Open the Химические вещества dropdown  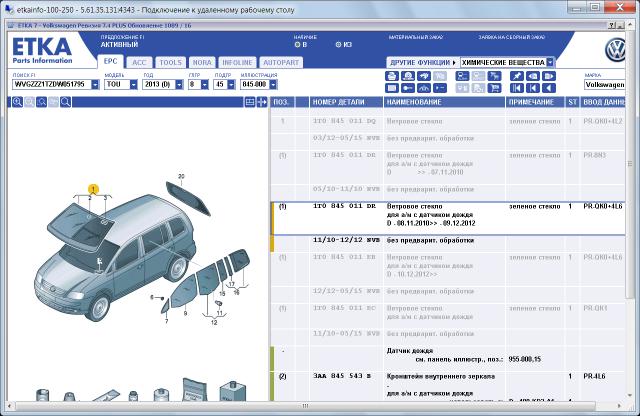click(x=550, y=62)
